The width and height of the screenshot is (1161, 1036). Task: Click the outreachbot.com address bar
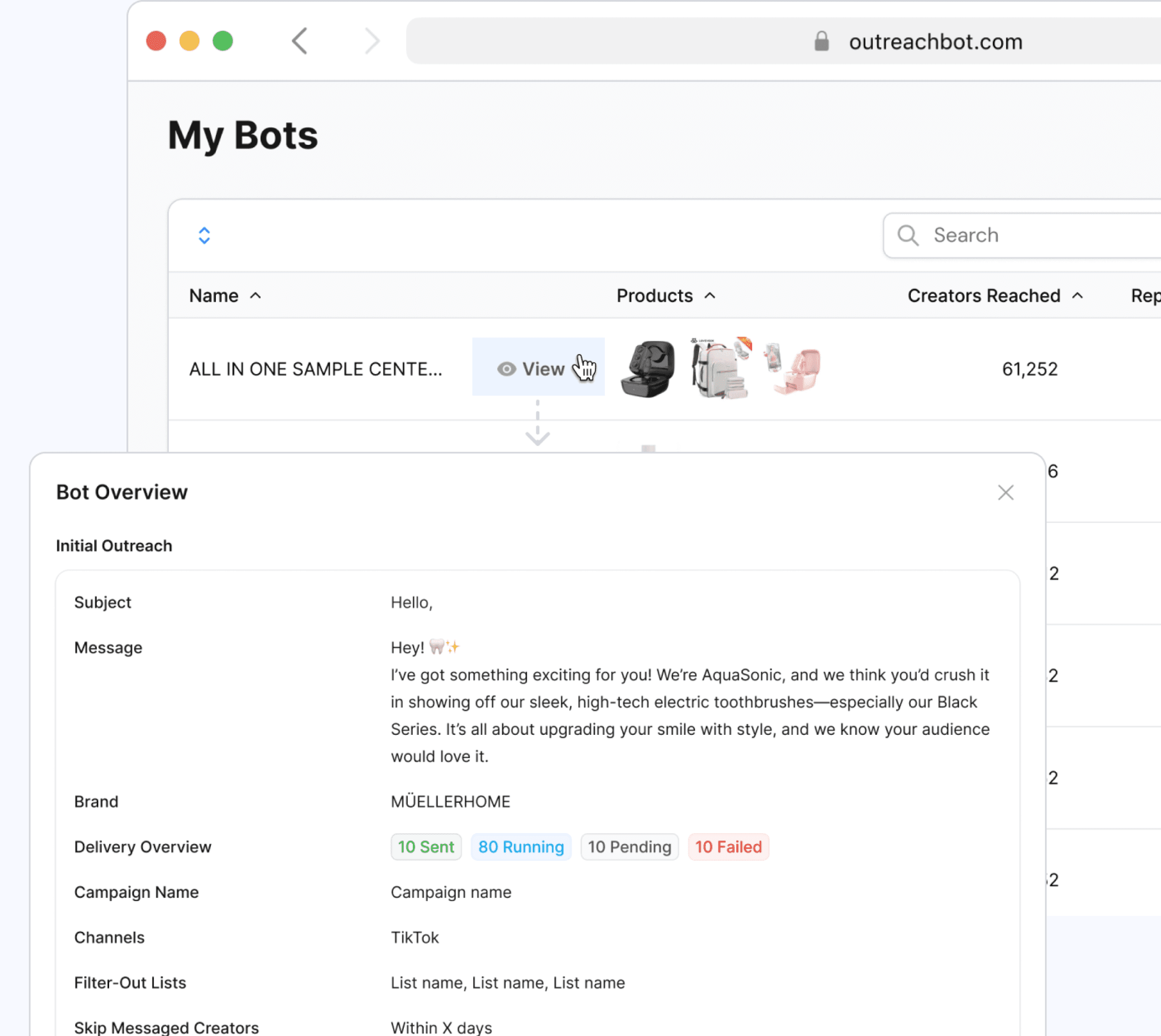tap(935, 42)
